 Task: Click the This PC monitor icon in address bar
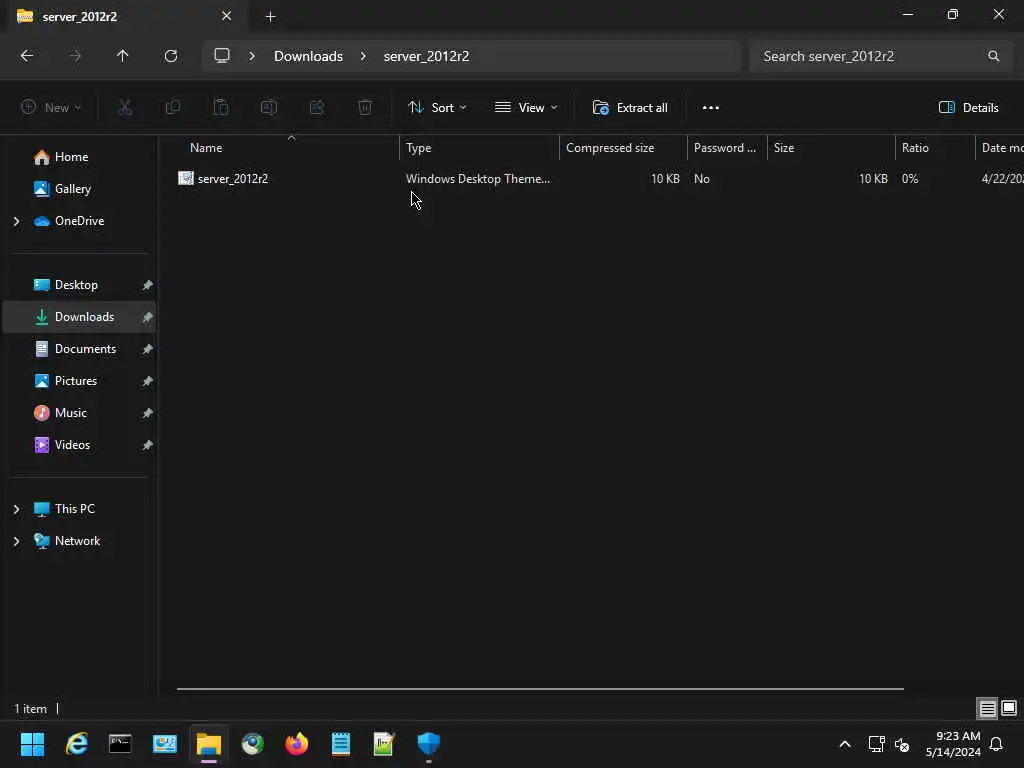222,56
